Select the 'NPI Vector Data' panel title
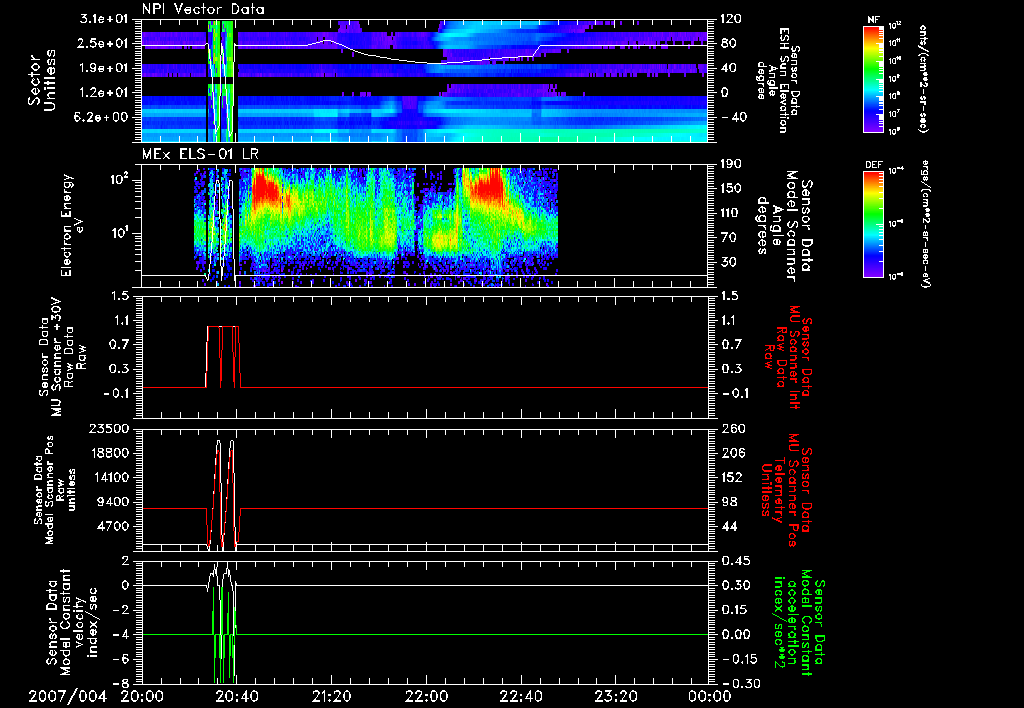Viewport: 1024px width, 708px height. pos(203,9)
